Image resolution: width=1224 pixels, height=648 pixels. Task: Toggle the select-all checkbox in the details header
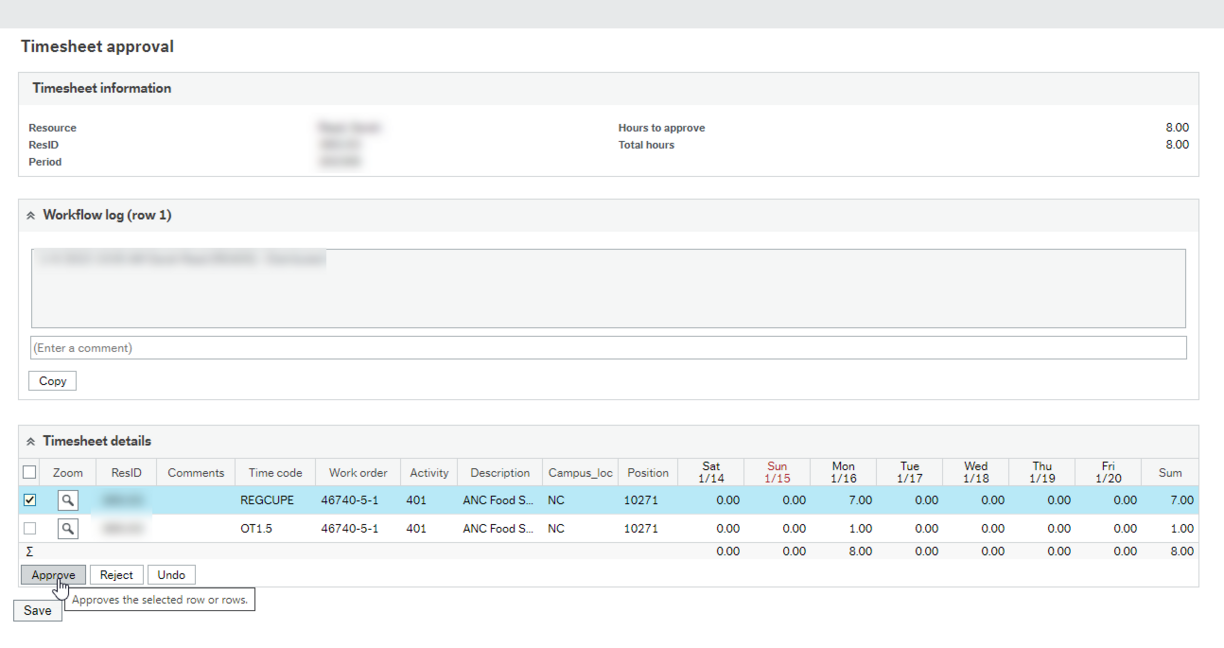pyautogui.click(x=28, y=471)
